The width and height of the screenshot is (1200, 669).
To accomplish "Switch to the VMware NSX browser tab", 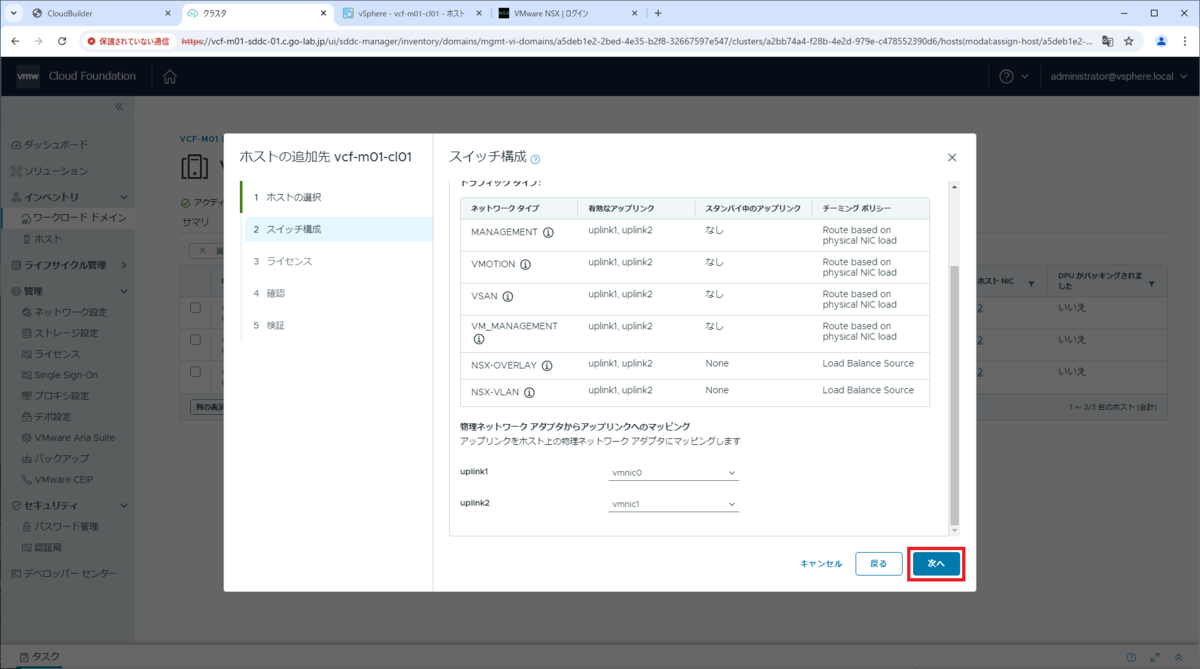I will click(566, 13).
